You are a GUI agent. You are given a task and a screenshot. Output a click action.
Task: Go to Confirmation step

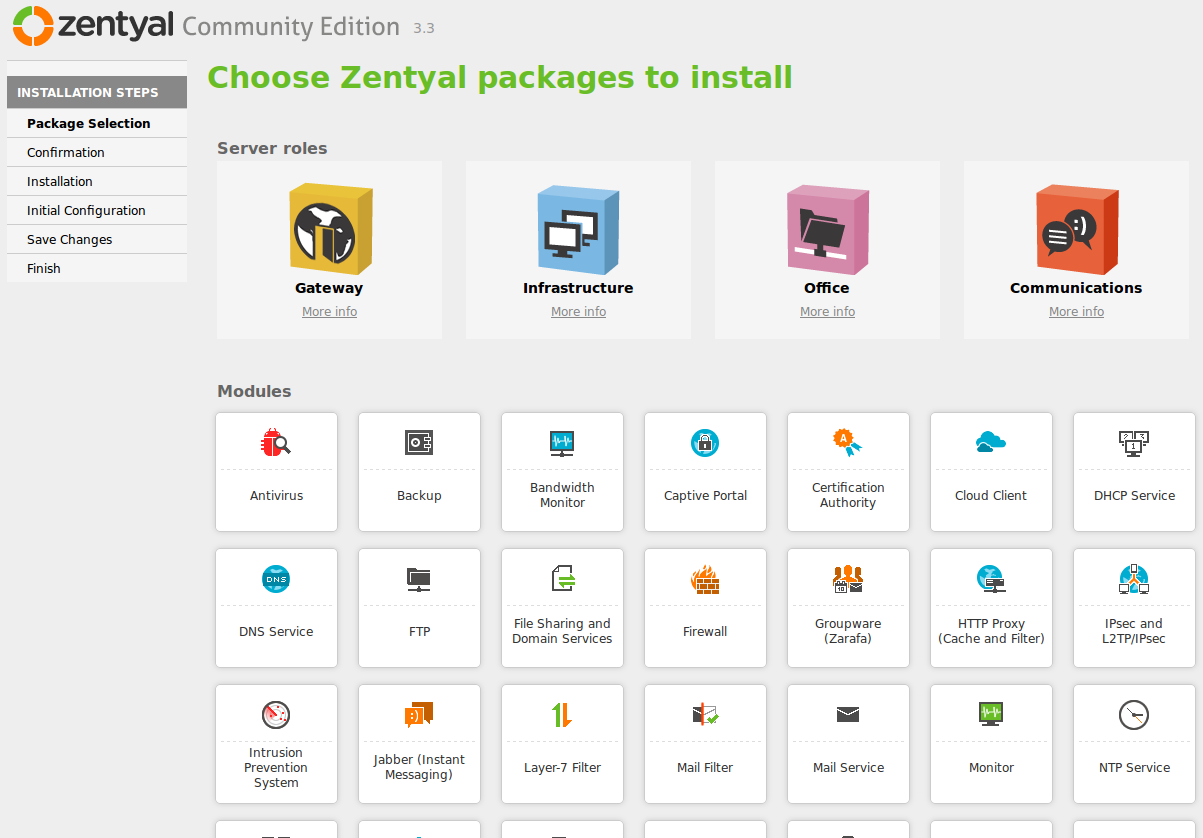pyautogui.click(x=97, y=152)
